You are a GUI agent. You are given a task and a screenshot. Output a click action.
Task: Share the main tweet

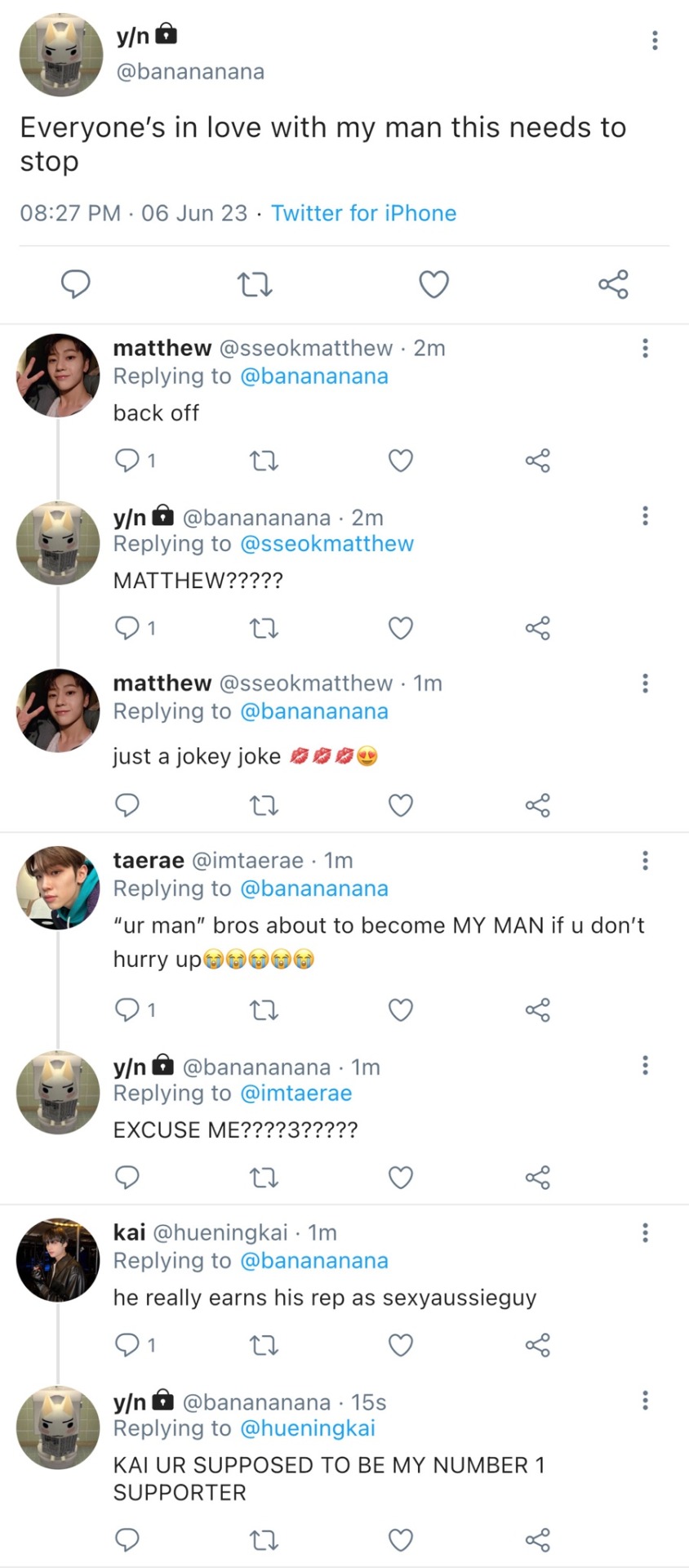tap(613, 284)
